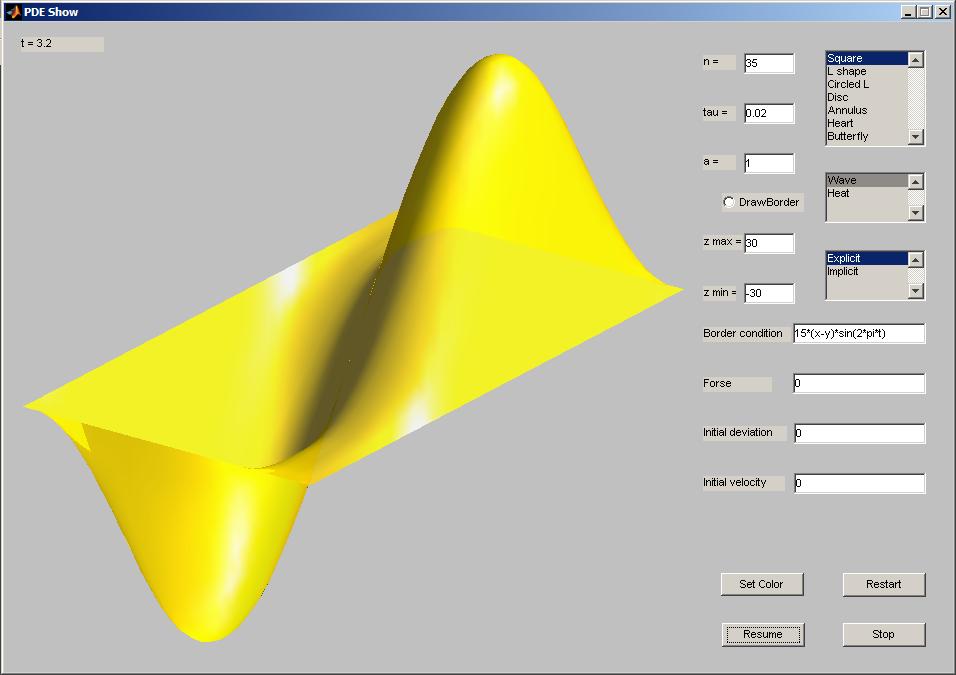Minimize the PDE Show window

point(908,12)
